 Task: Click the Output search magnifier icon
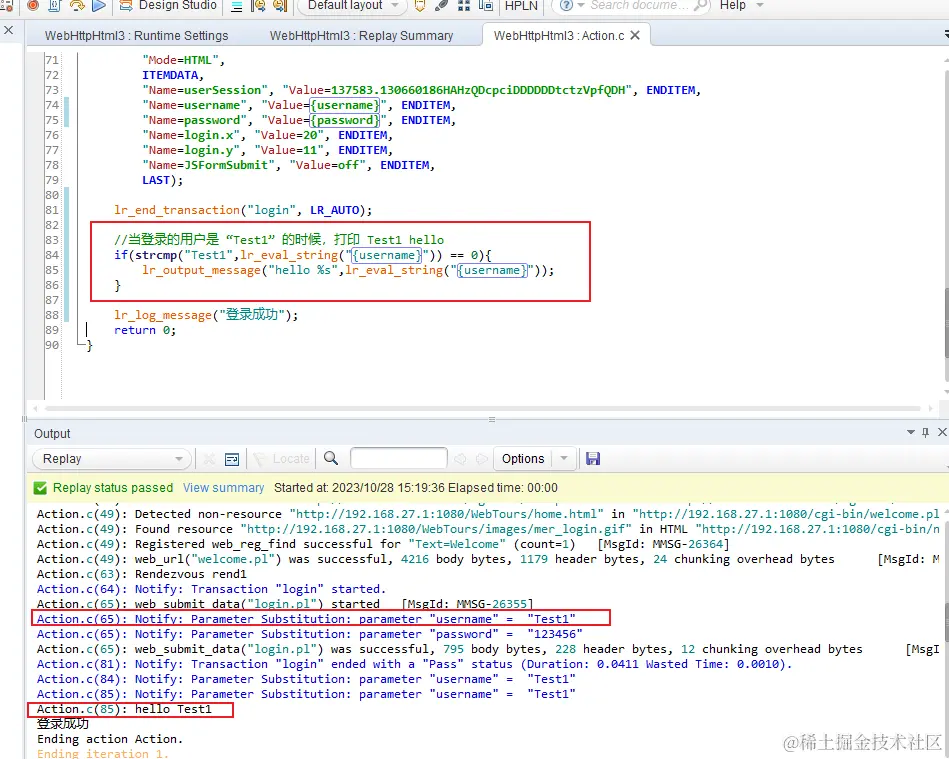(x=331, y=458)
